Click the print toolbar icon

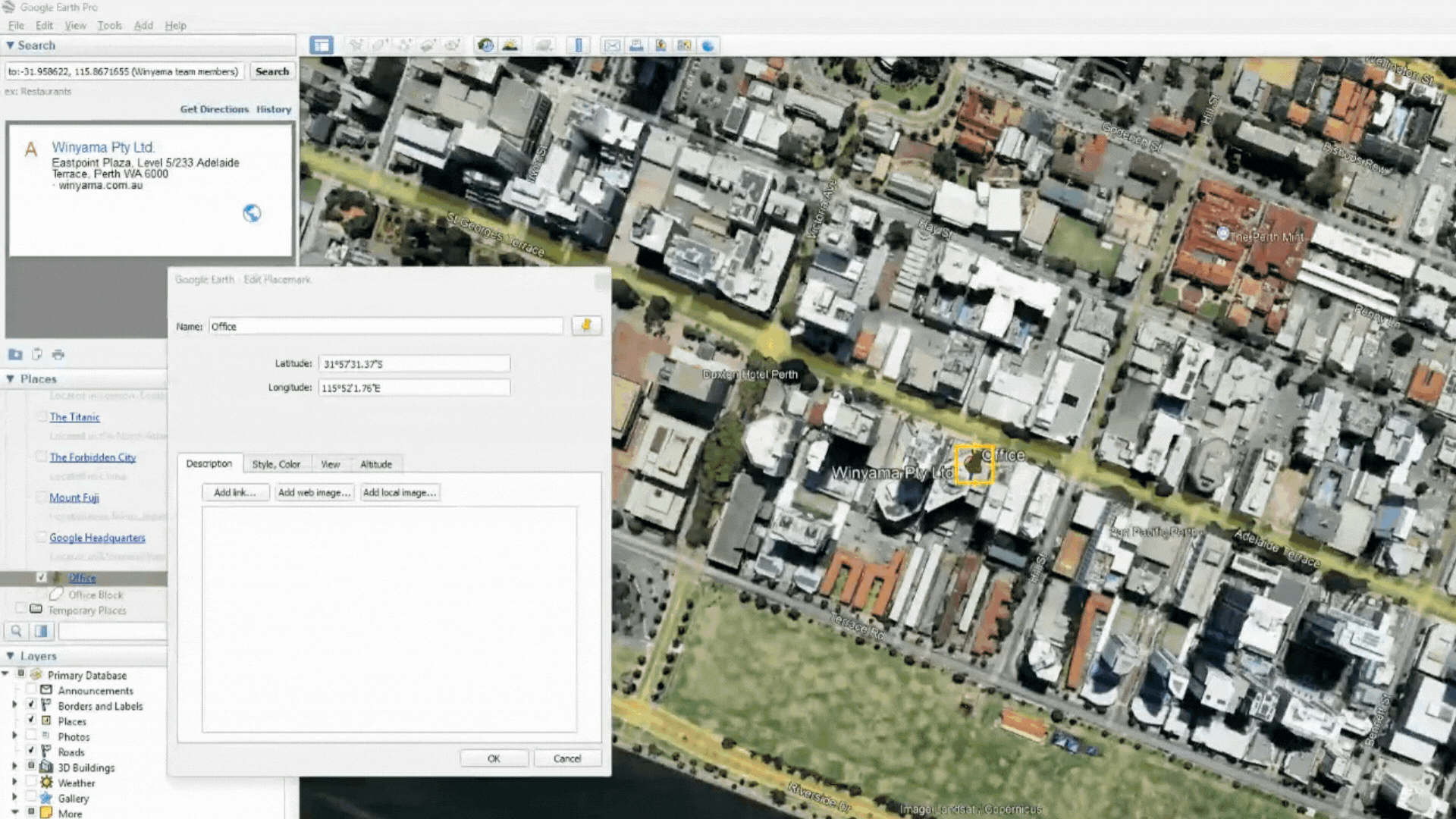click(636, 45)
